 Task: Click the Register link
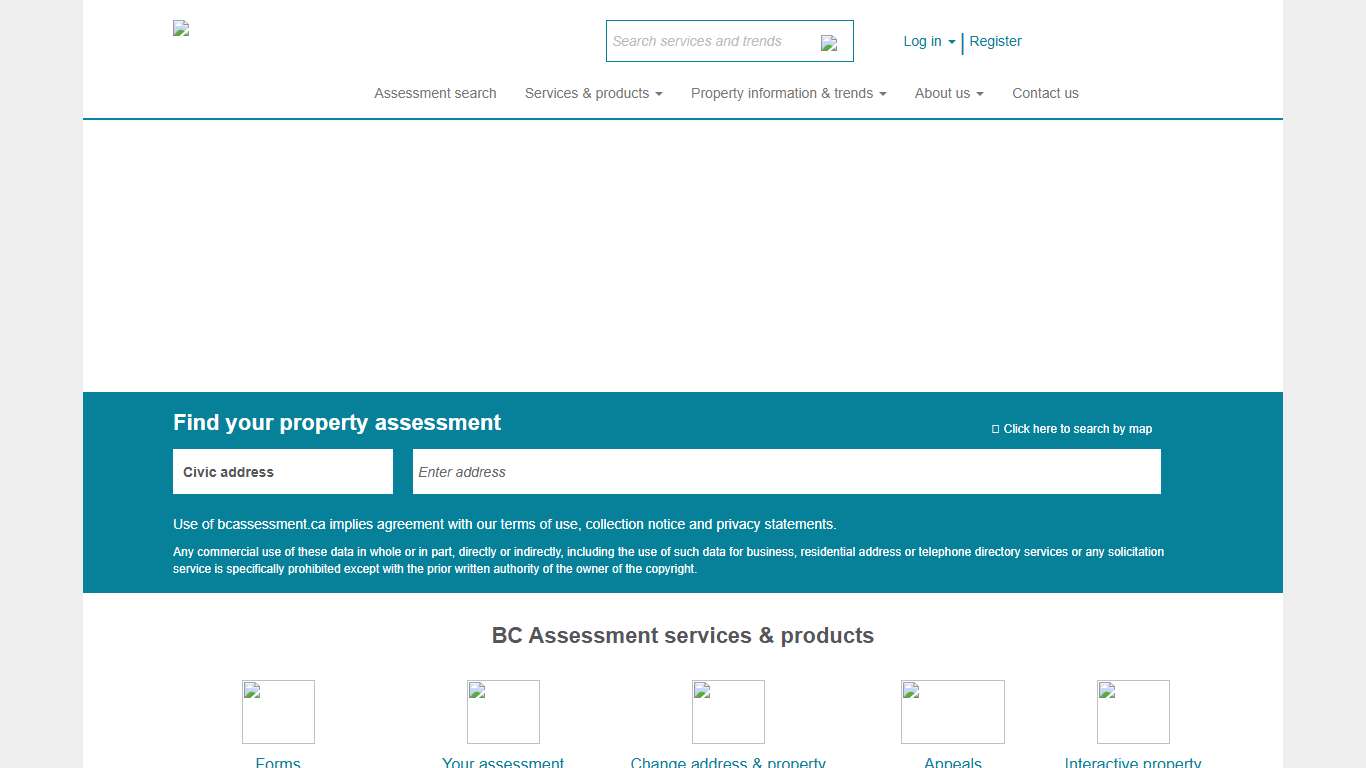tap(995, 41)
